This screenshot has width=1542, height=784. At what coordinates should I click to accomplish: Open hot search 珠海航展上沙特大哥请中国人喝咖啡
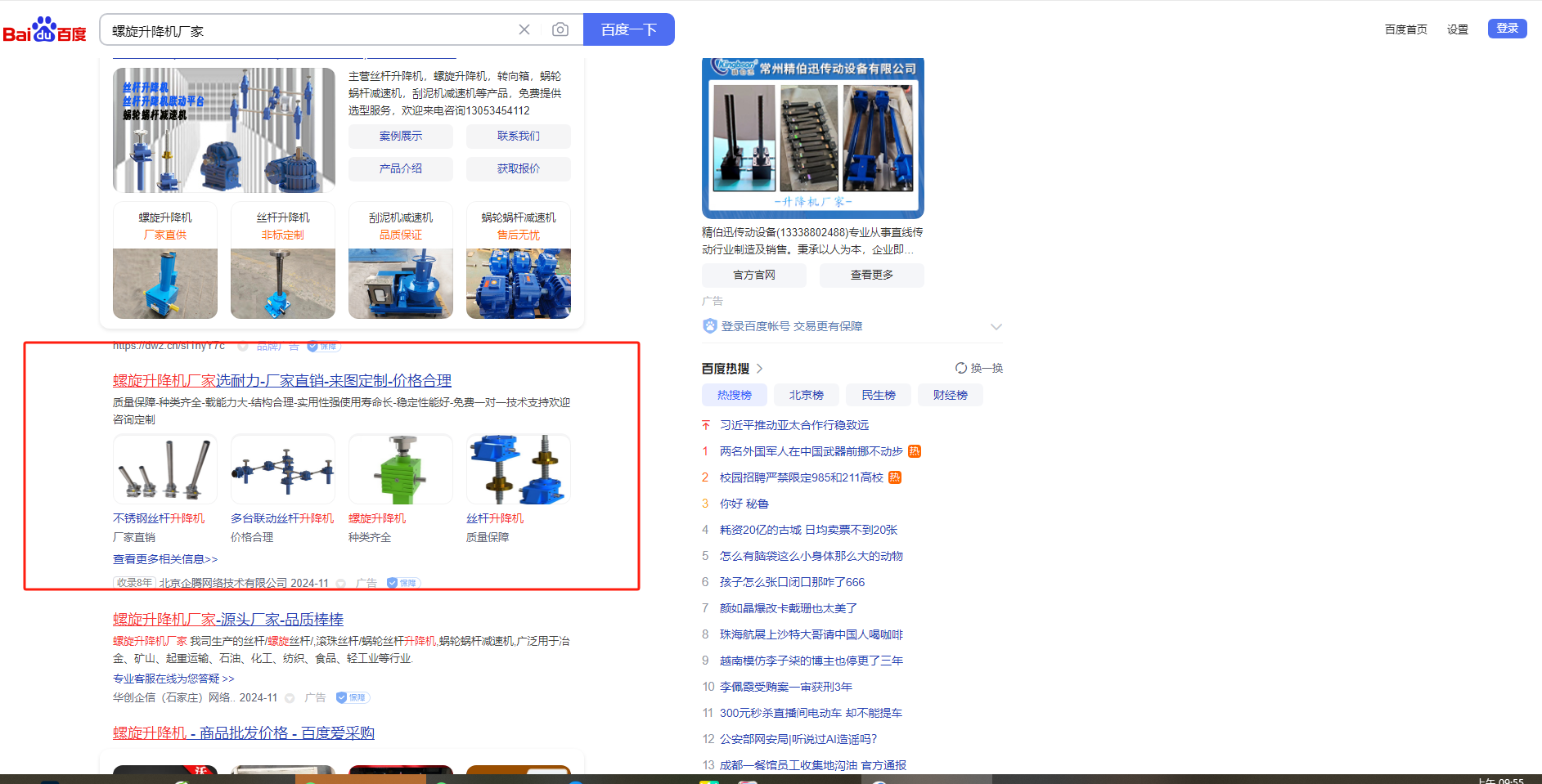[811, 634]
